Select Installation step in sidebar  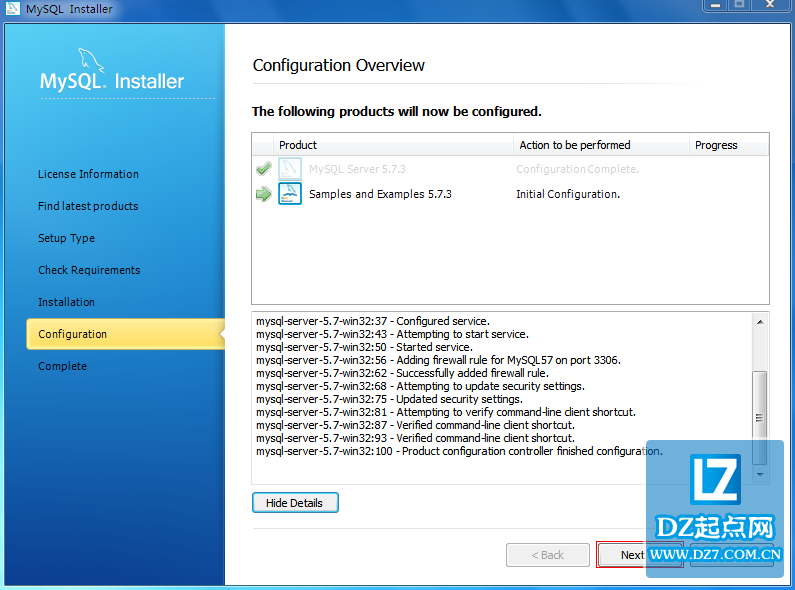coord(66,302)
